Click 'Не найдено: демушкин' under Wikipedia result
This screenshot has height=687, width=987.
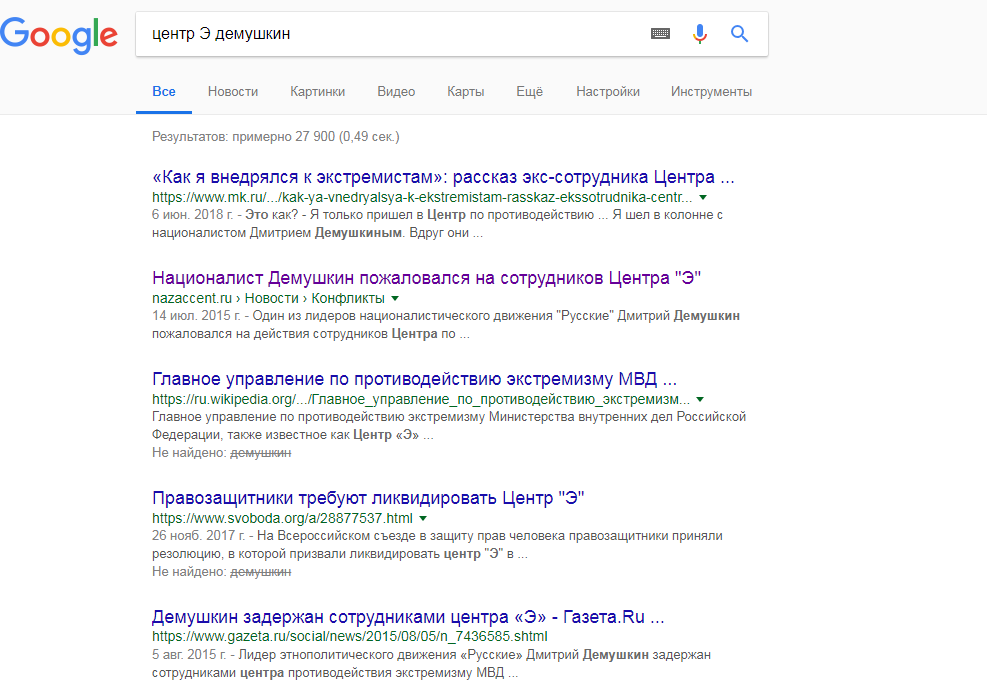(x=221, y=453)
